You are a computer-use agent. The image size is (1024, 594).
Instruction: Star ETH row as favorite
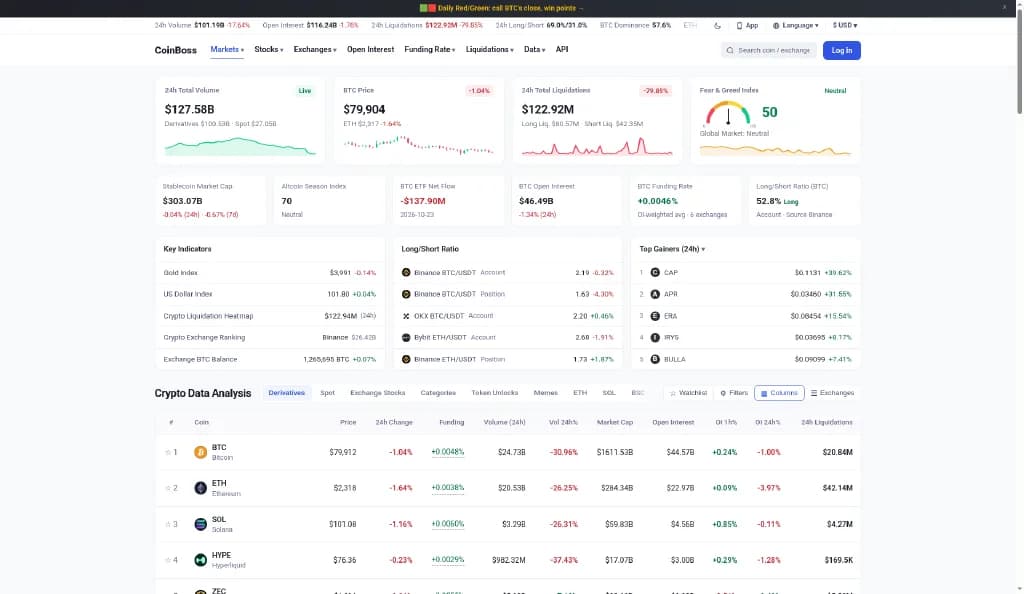[168, 488]
